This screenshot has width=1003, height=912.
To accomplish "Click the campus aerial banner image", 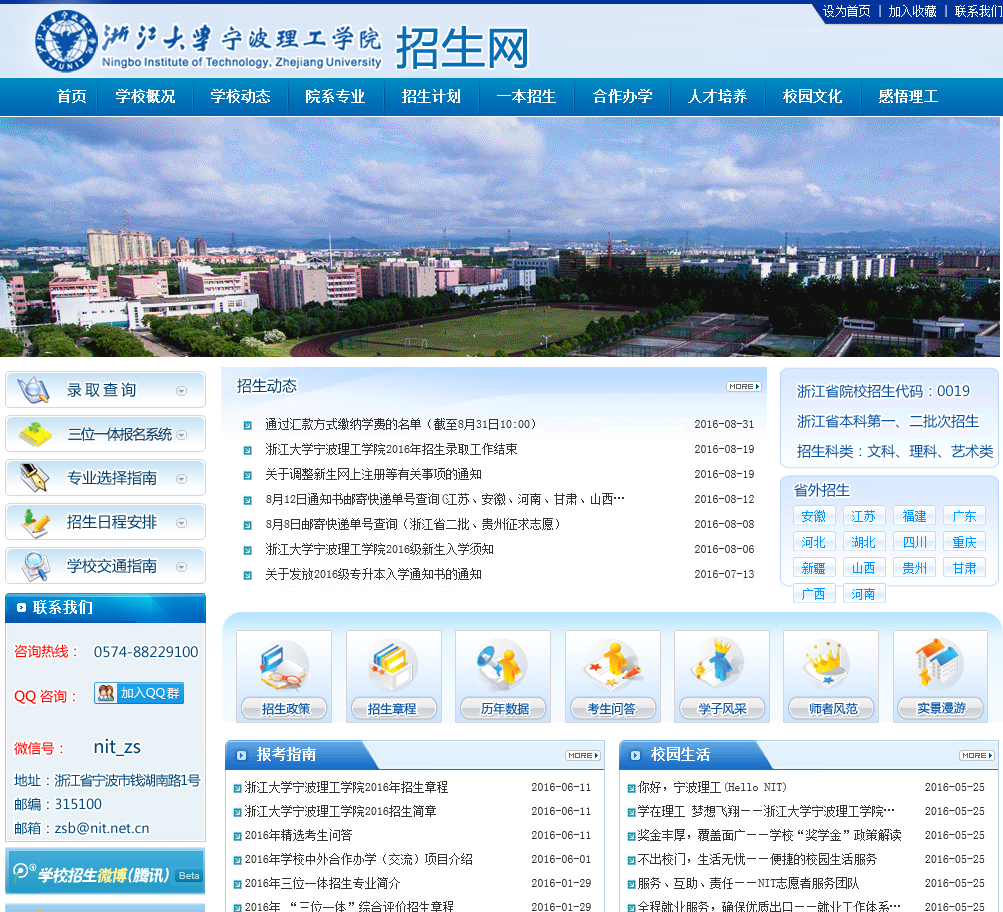I will 500,237.
